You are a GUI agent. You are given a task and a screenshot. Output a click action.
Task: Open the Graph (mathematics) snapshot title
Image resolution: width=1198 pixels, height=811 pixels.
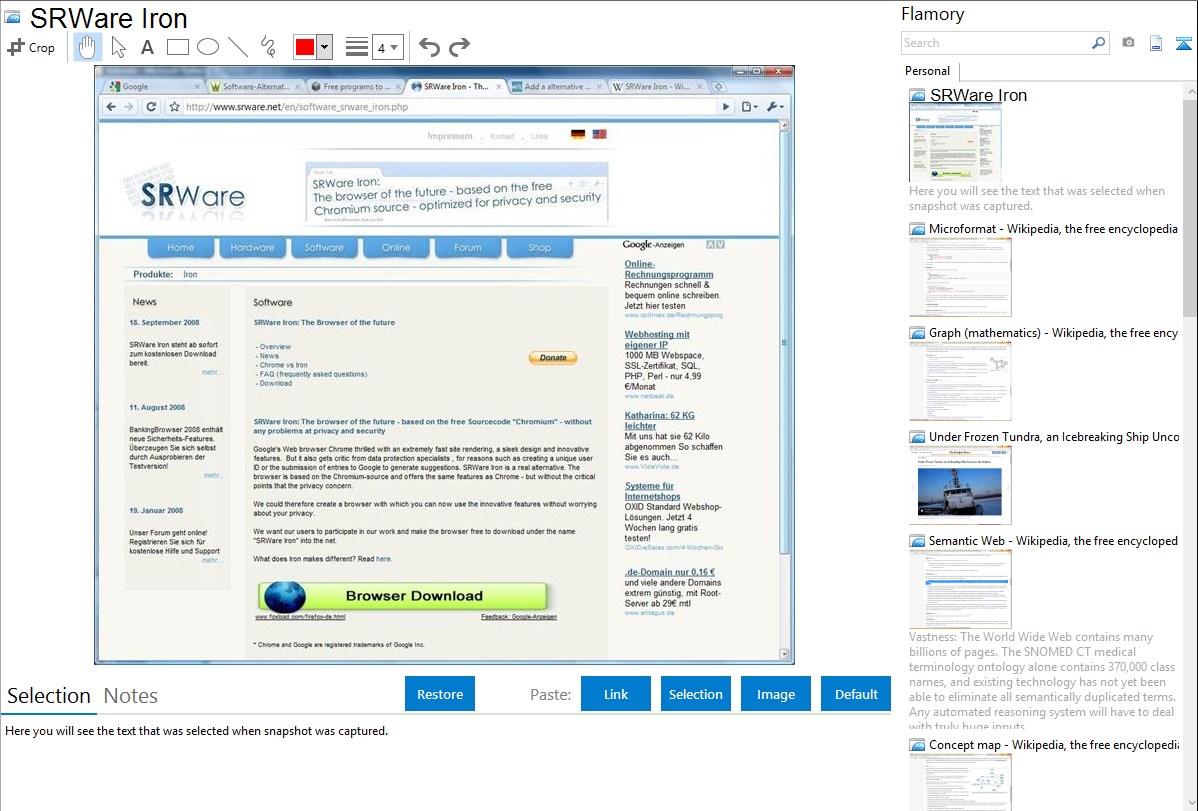(1053, 333)
